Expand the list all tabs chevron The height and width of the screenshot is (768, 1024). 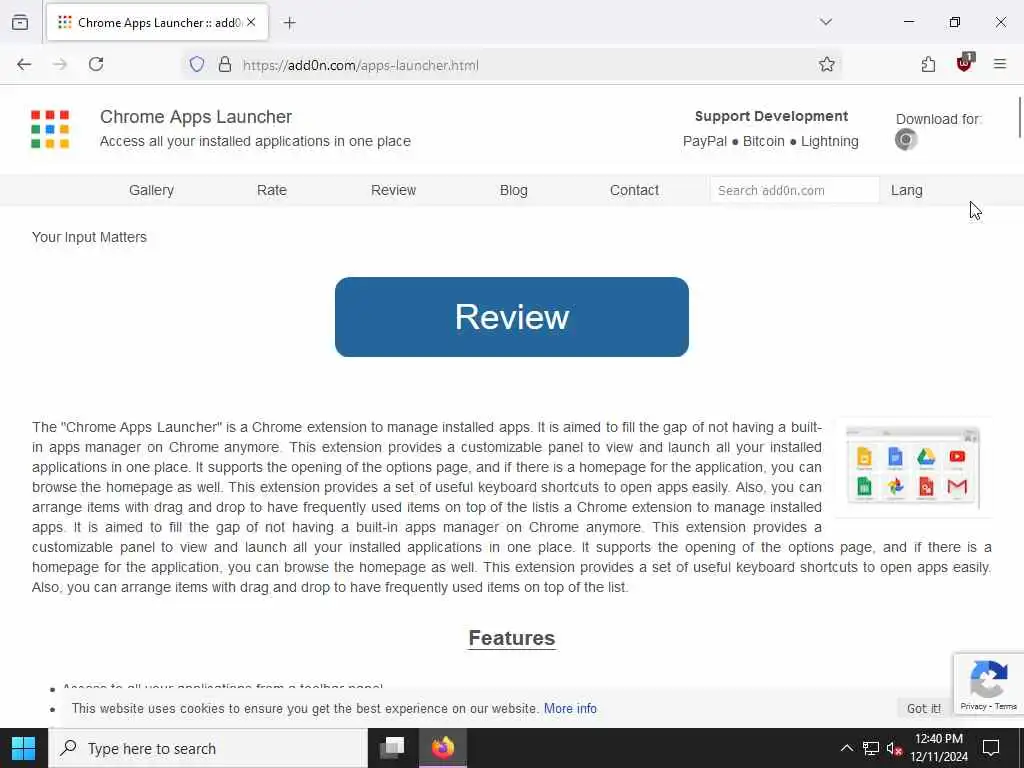click(x=825, y=22)
